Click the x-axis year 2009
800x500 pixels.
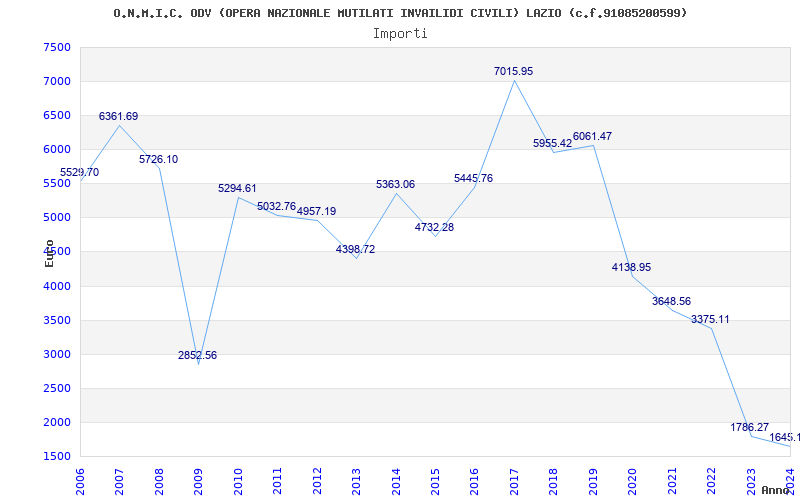point(198,481)
